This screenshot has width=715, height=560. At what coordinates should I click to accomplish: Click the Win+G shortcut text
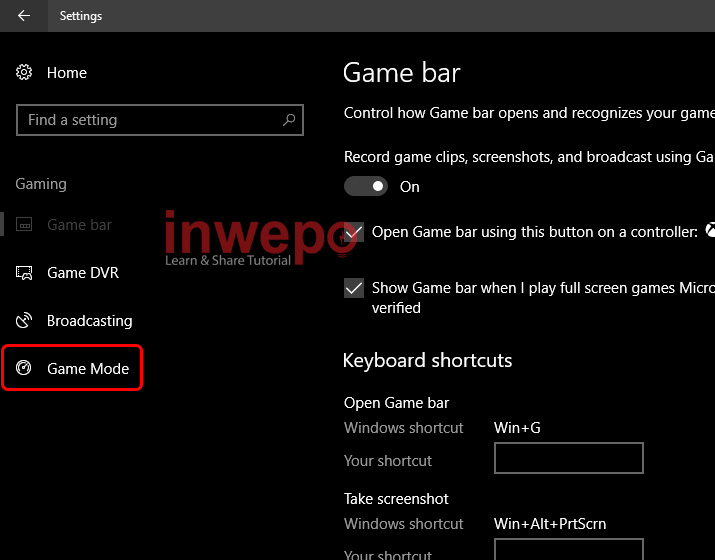[x=517, y=428]
